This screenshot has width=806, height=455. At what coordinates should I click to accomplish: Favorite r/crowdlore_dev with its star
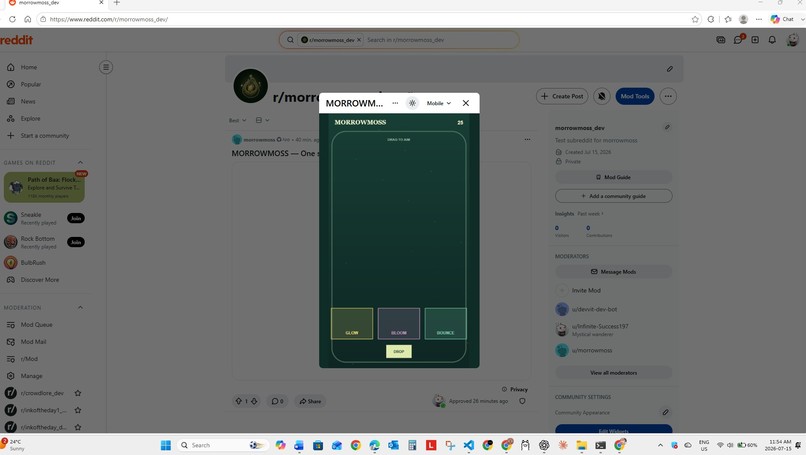click(x=78, y=393)
